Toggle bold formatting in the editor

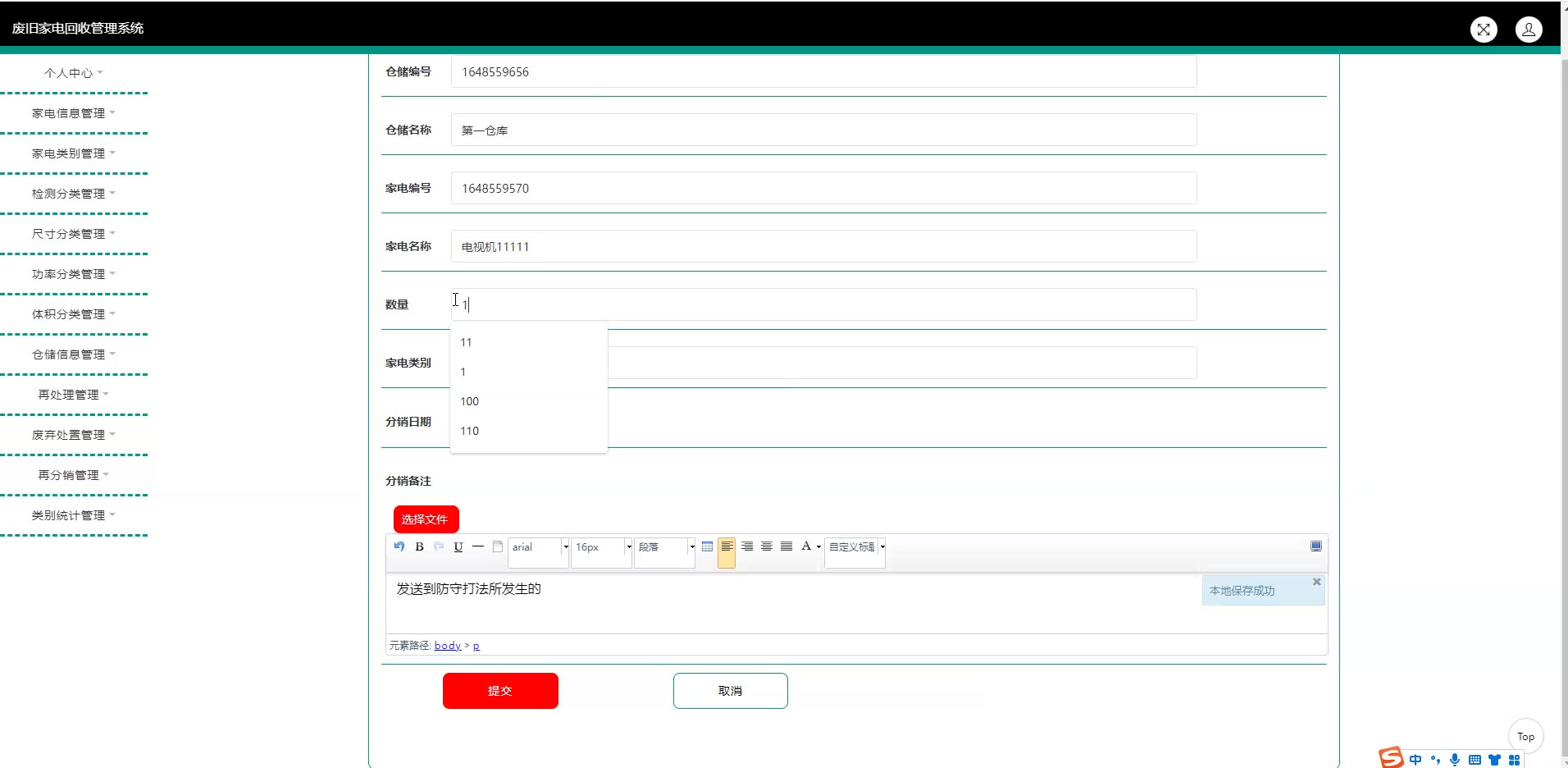419,546
